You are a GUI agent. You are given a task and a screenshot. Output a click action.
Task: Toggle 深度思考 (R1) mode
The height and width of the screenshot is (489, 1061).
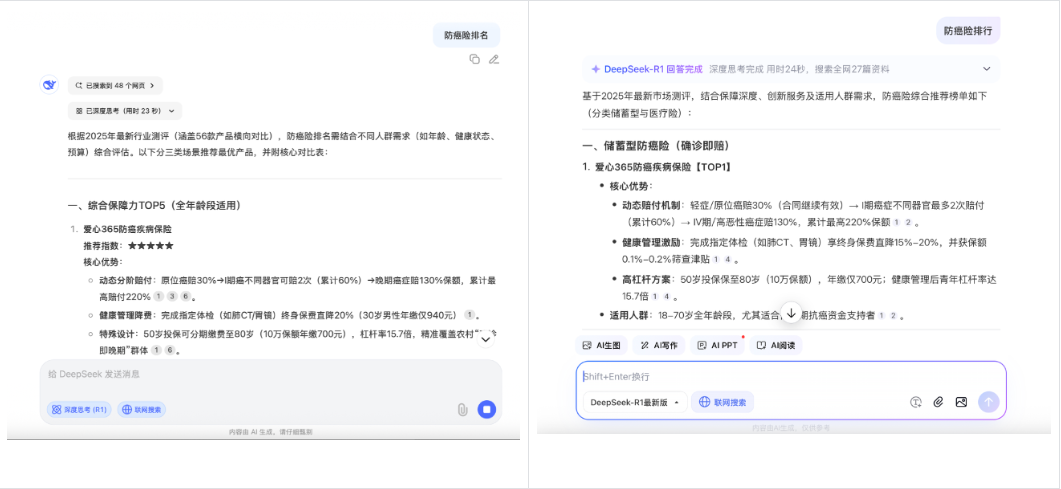coord(79,409)
